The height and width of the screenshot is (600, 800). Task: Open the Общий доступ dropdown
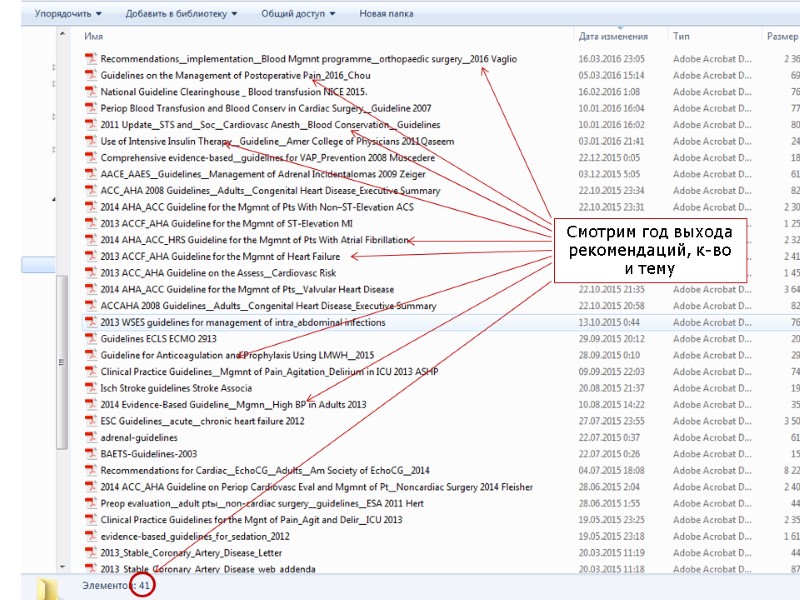(298, 14)
